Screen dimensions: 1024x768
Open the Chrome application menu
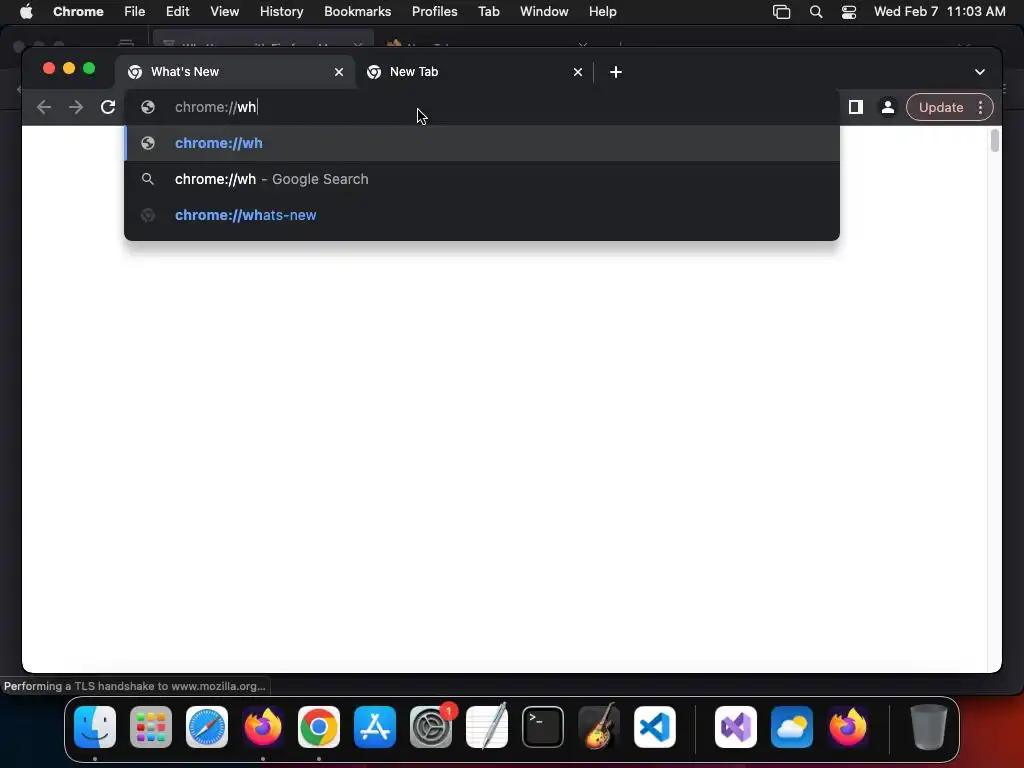click(x=78, y=12)
